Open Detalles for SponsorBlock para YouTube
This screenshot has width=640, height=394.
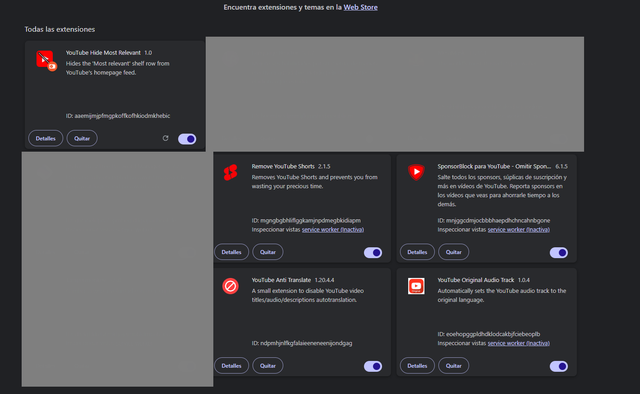[x=417, y=252]
